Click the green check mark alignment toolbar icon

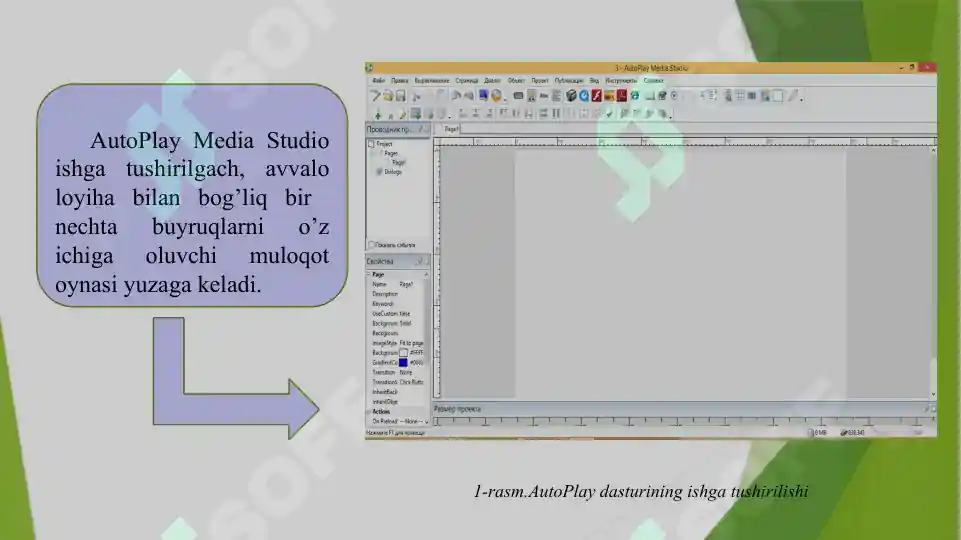click(609, 113)
